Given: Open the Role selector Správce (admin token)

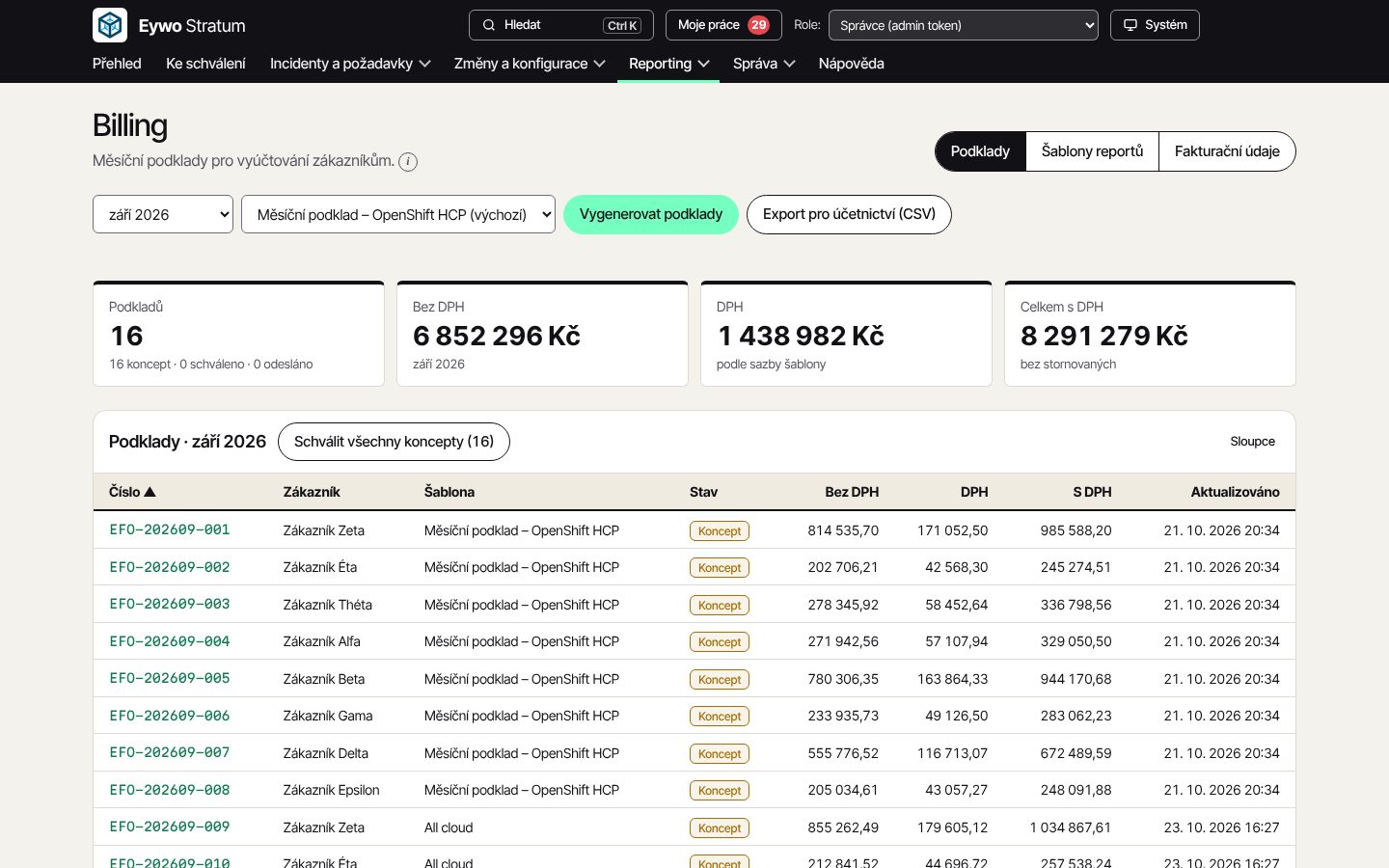Looking at the screenshot, I should click(964, 25).
